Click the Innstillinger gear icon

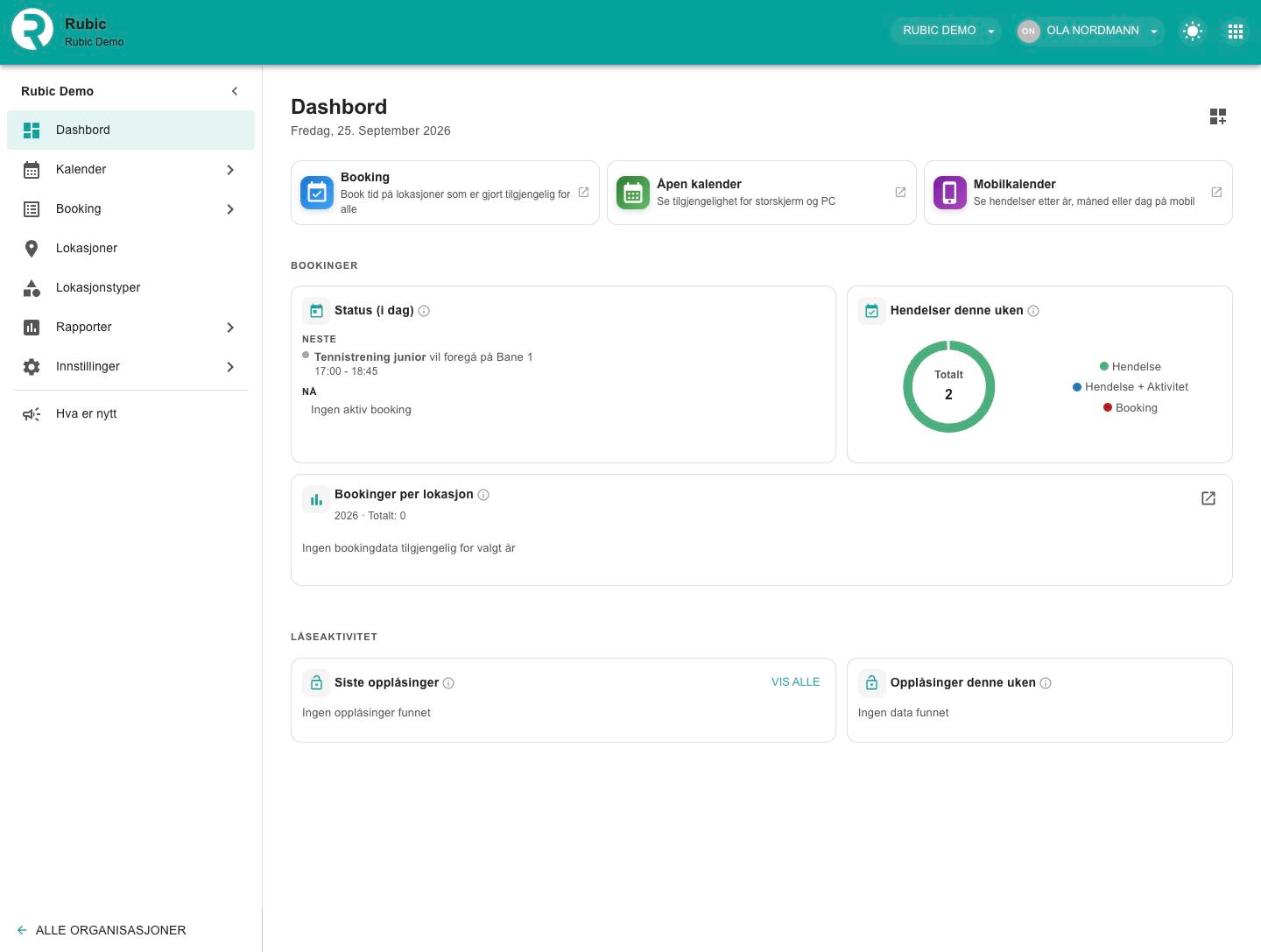tap(31, 367)
